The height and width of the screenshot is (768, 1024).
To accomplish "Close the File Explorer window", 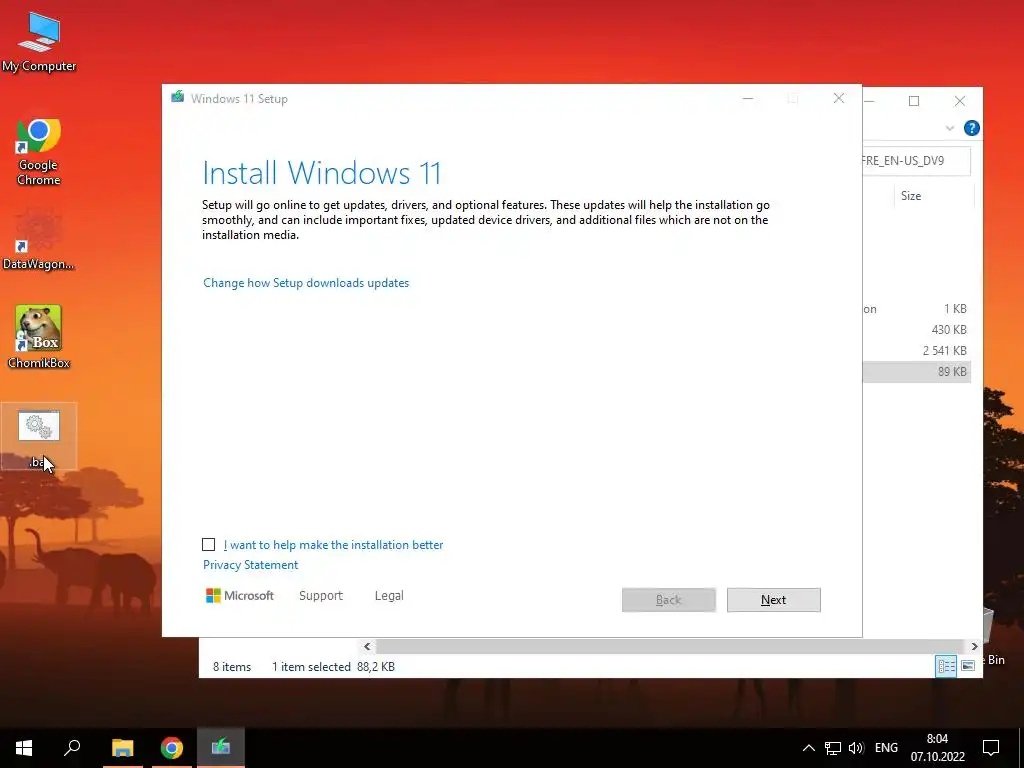I will [x=959, y=101].
